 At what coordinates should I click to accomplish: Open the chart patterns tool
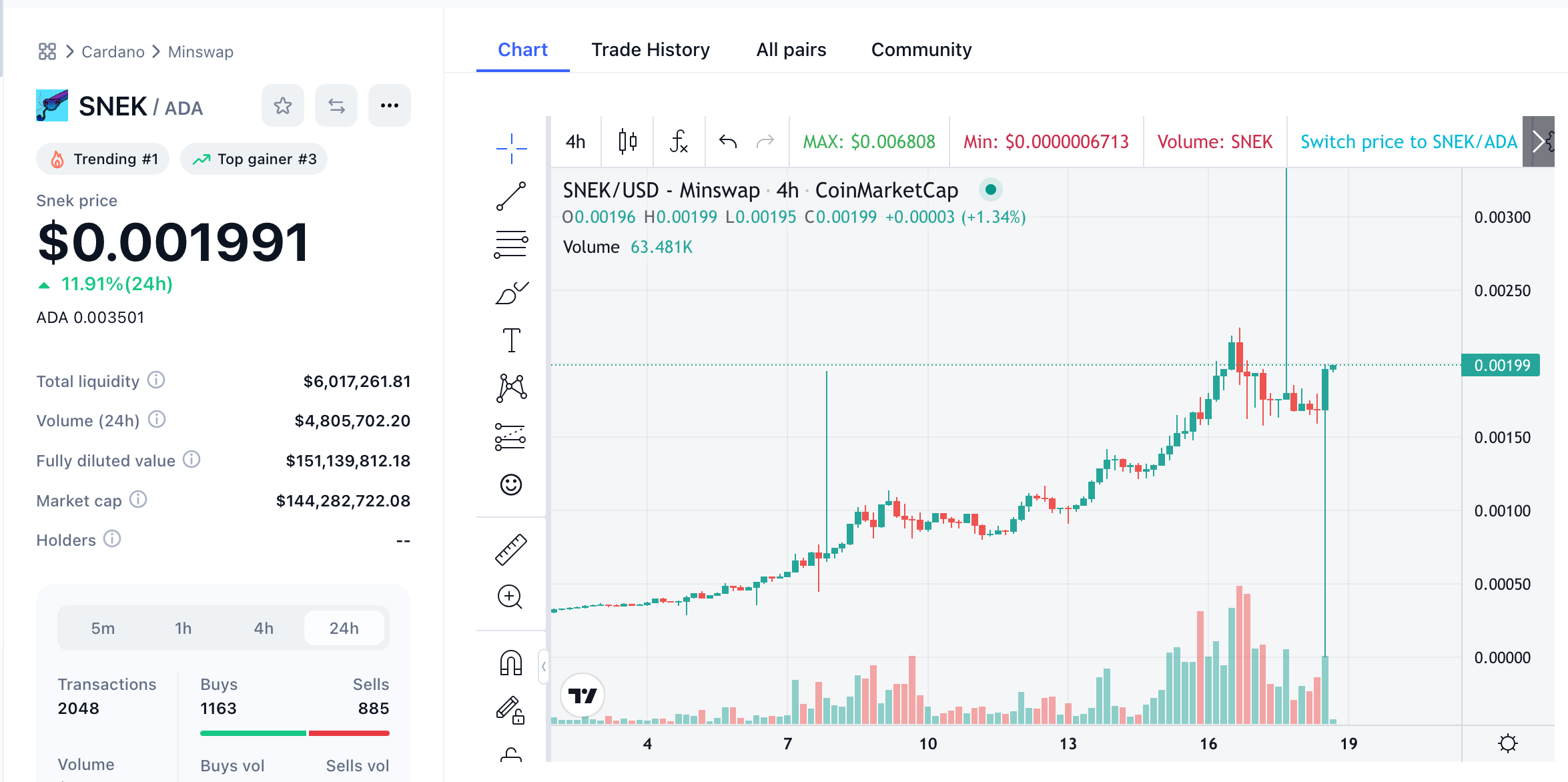click(511, 388)
